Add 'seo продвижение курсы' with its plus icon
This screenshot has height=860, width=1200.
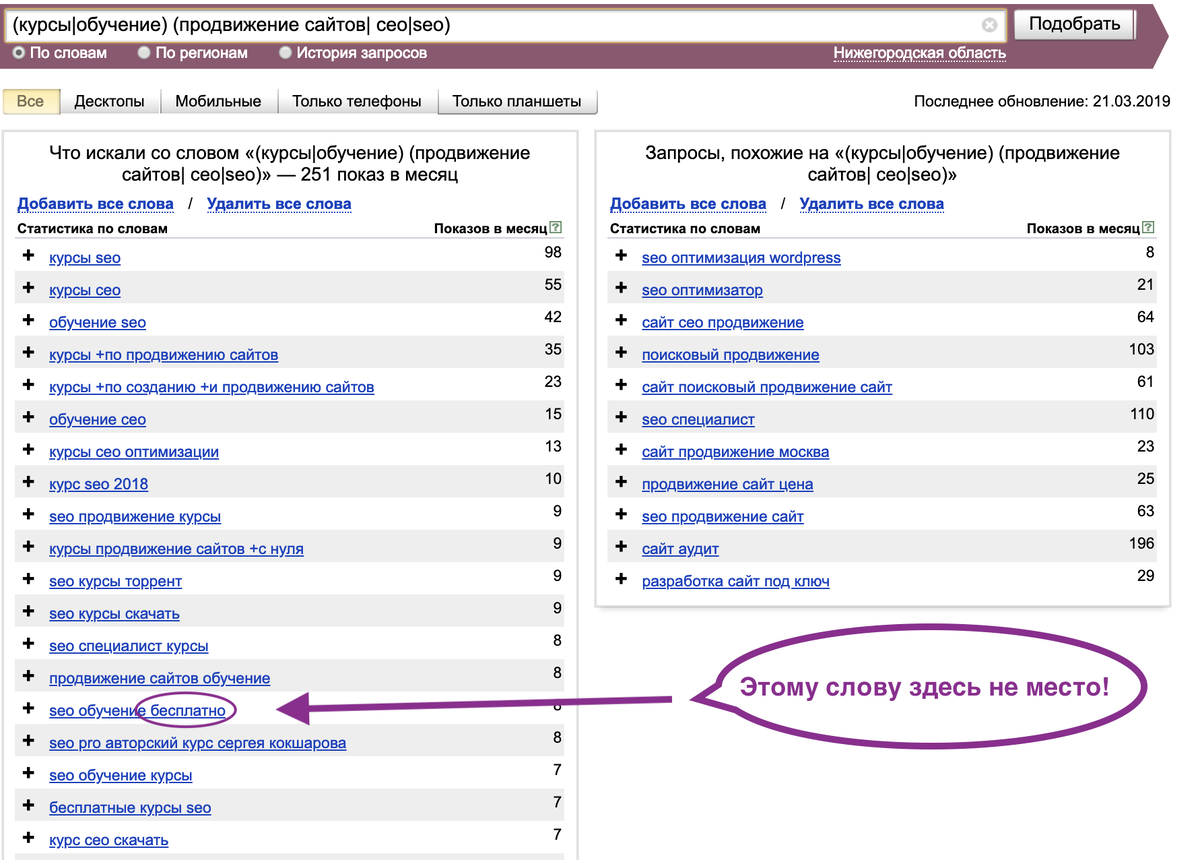point(29,516)
